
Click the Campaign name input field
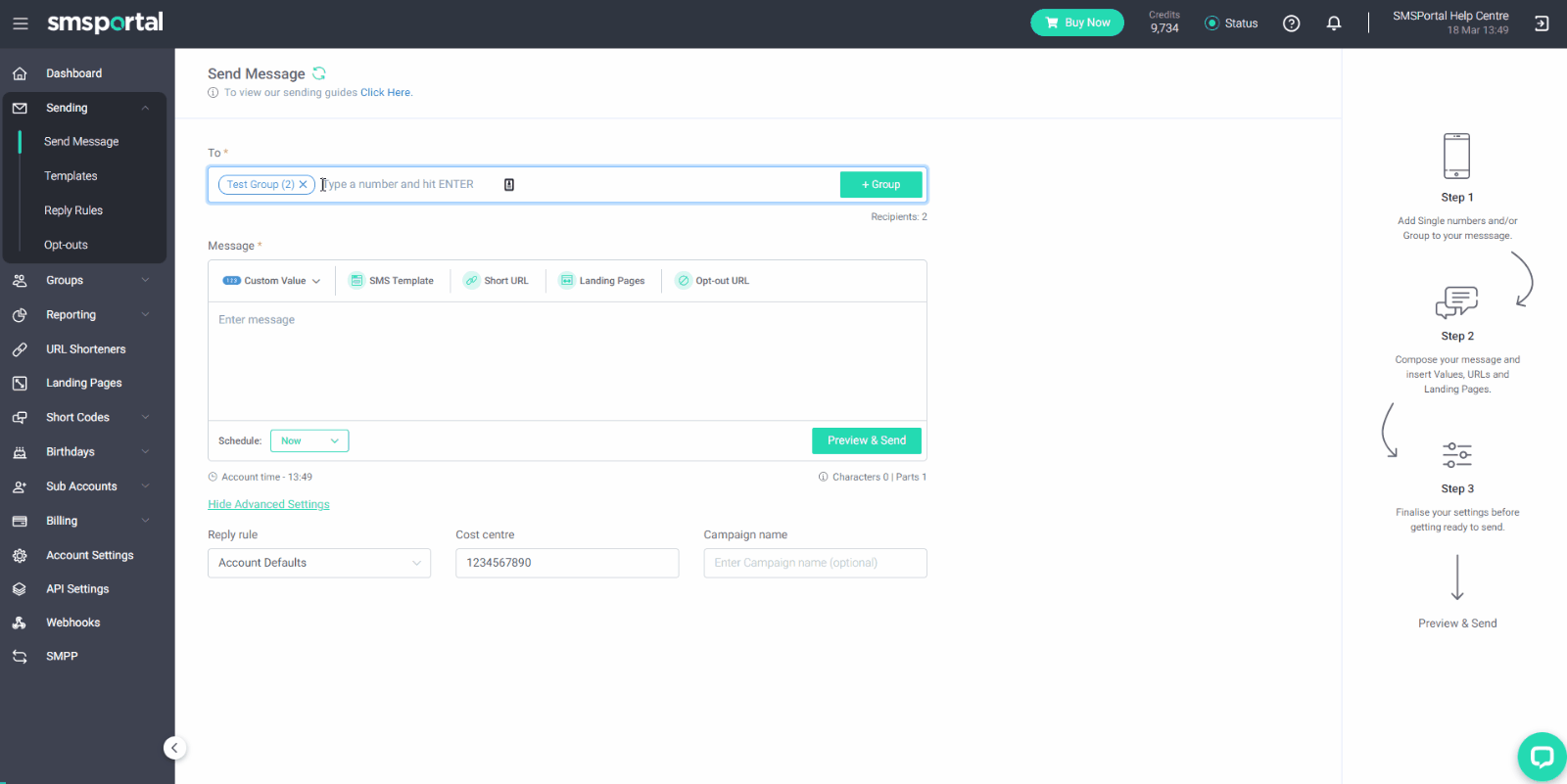point(815,563)
